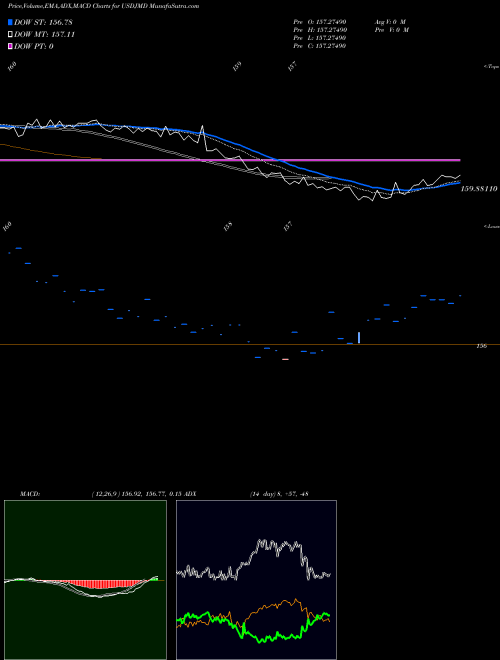This screenshot has width=500, height=660.
Task: Click the '<Tops' axis marker
Action: pos(491,67)
